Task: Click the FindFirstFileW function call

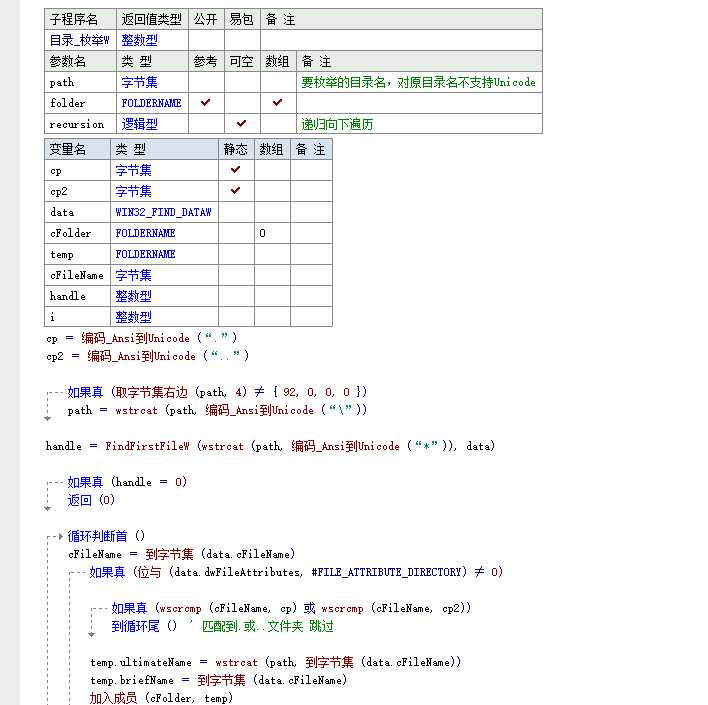Action: (x=147, y=446)
